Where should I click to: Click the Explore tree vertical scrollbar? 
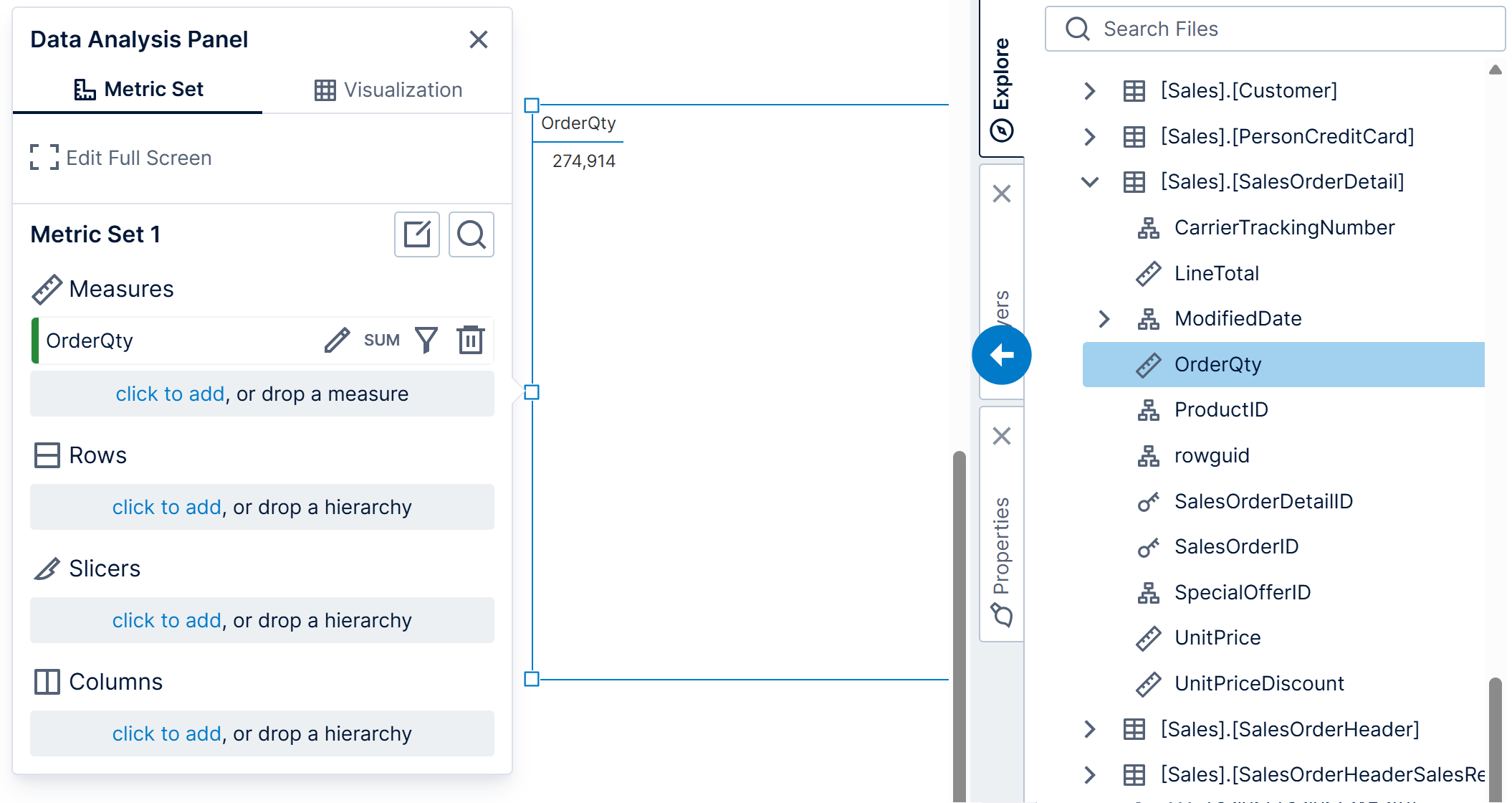[x=1495, y=738]
